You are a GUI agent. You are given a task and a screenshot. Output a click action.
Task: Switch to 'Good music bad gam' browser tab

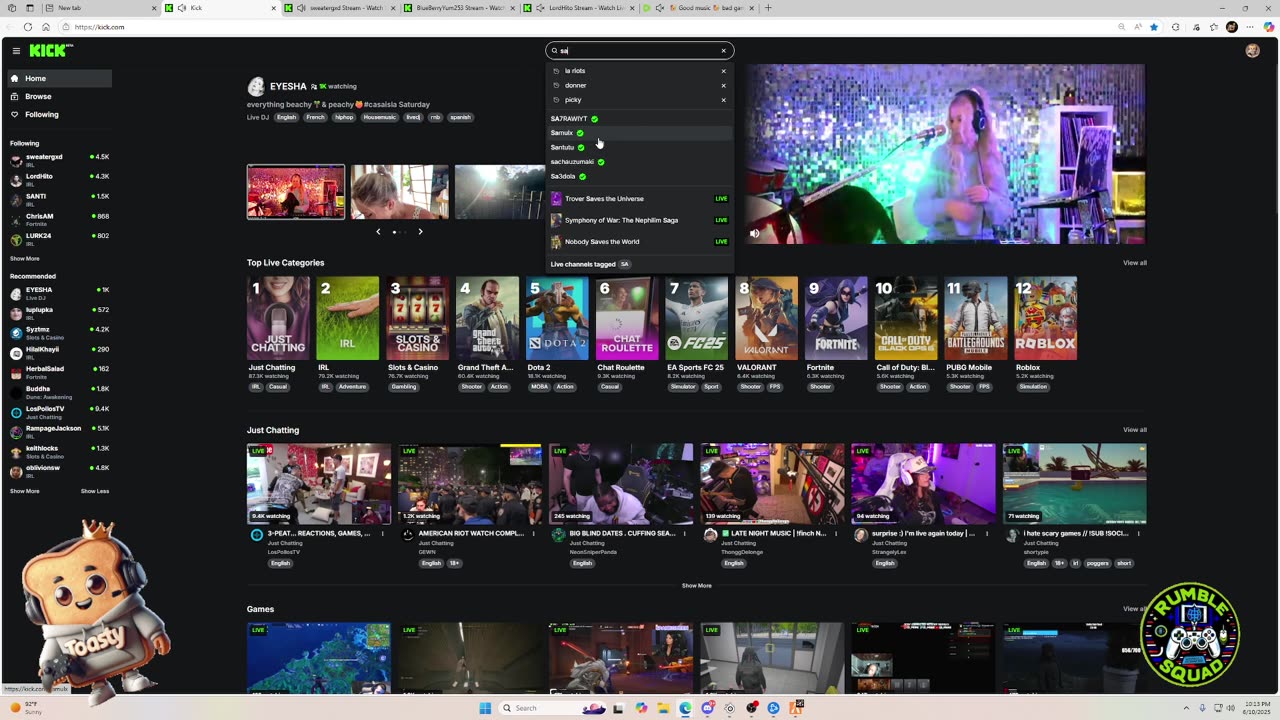click(700, 8)
